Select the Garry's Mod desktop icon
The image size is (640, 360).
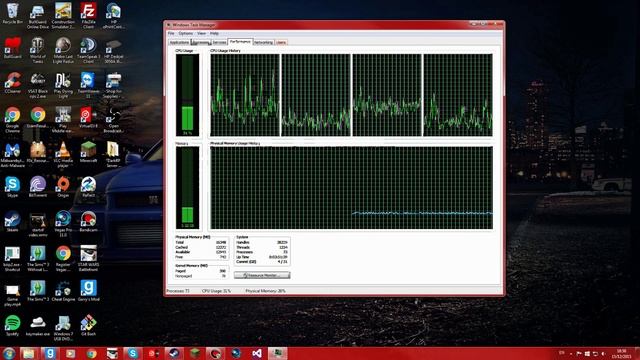[x=88, y=291]
